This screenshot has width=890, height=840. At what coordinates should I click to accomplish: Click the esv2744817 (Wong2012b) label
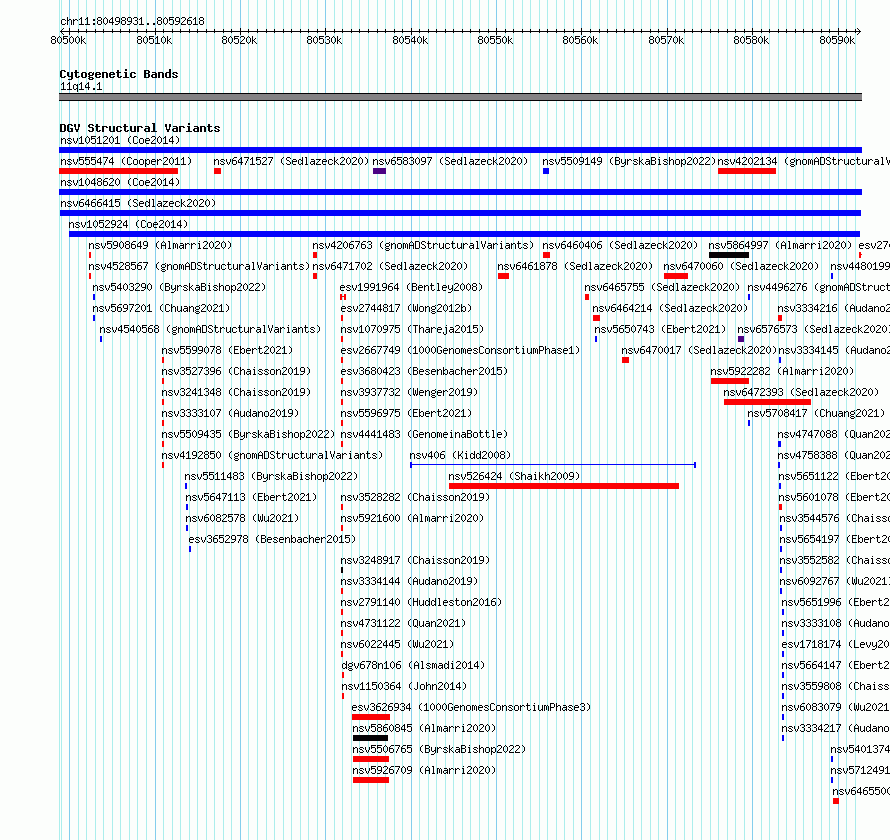406,308
